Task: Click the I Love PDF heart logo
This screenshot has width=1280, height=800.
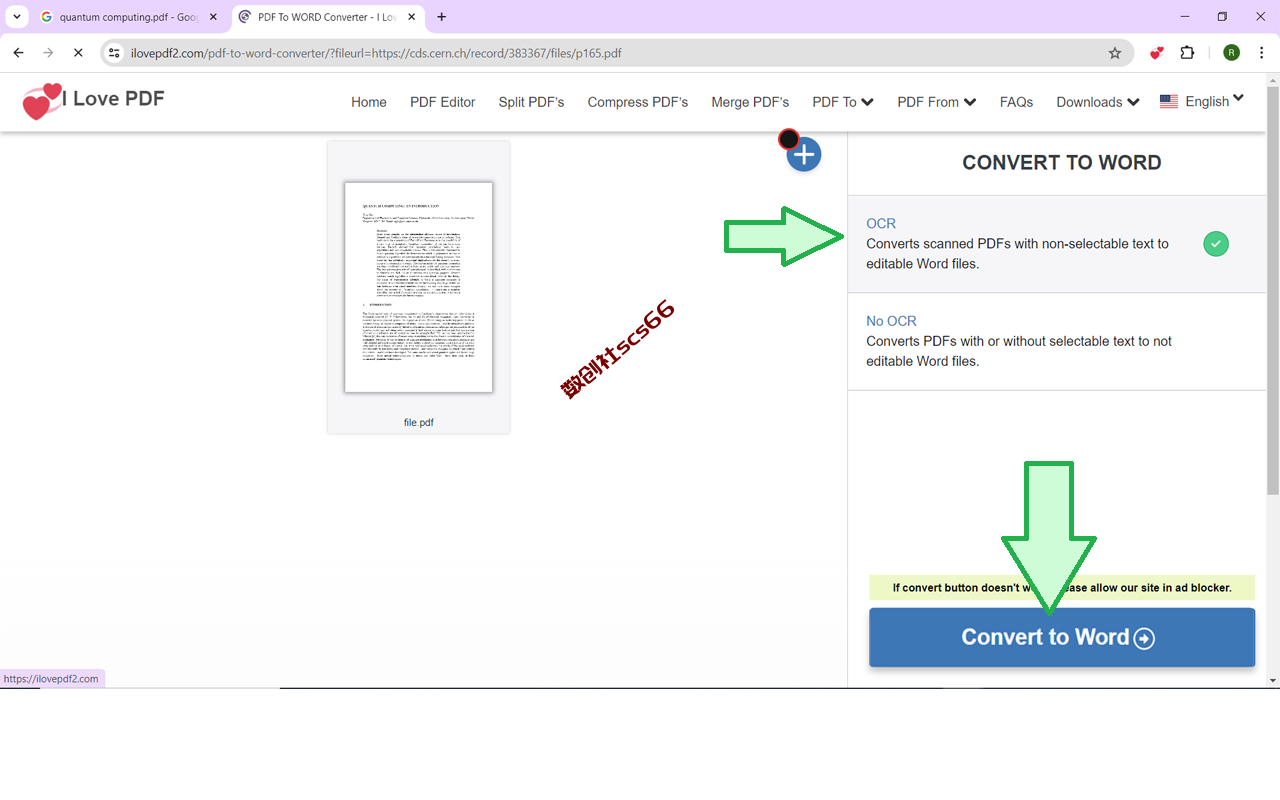Action: pos(42,101)
